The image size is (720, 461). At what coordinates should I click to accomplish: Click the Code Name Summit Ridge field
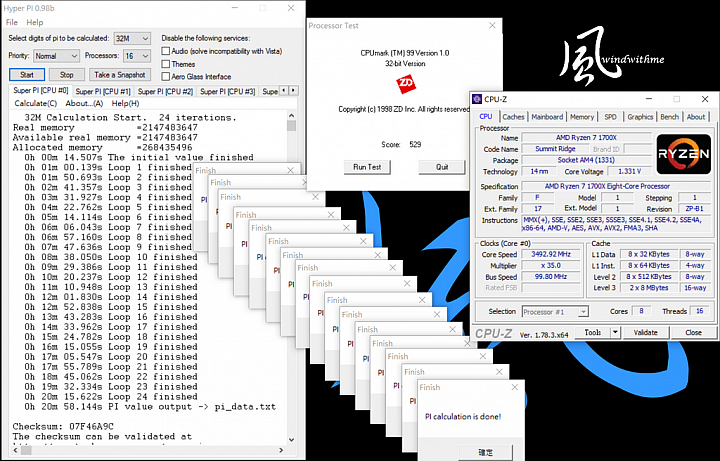coord(555,149)
